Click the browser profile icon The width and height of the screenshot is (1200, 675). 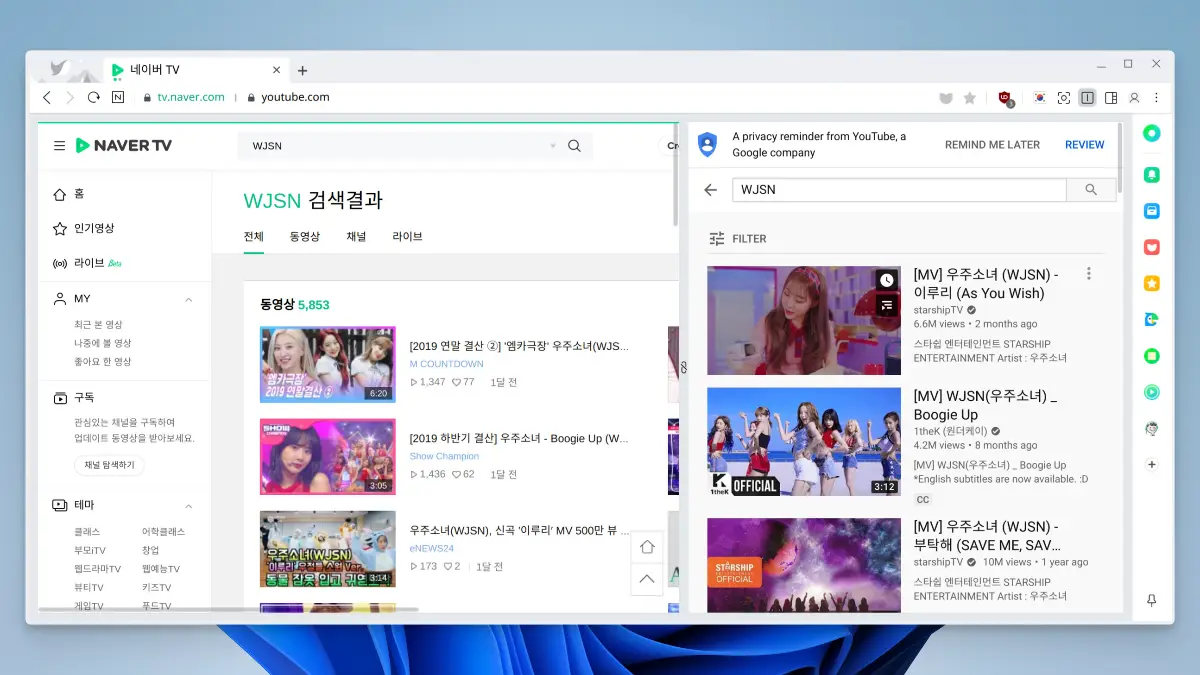point(1134,98)
